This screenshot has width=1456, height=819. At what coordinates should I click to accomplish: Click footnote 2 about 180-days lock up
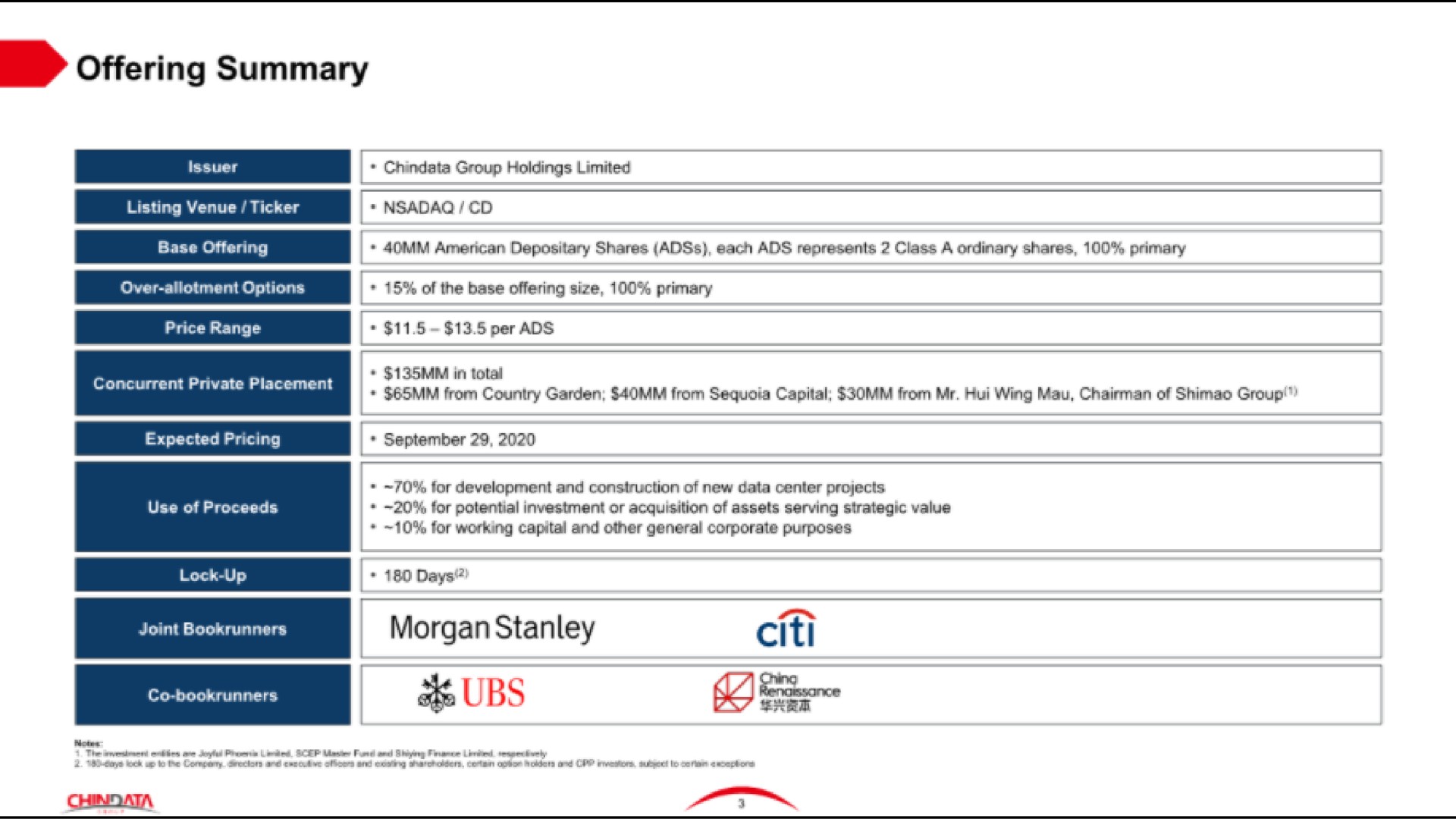tap(414, 764)
